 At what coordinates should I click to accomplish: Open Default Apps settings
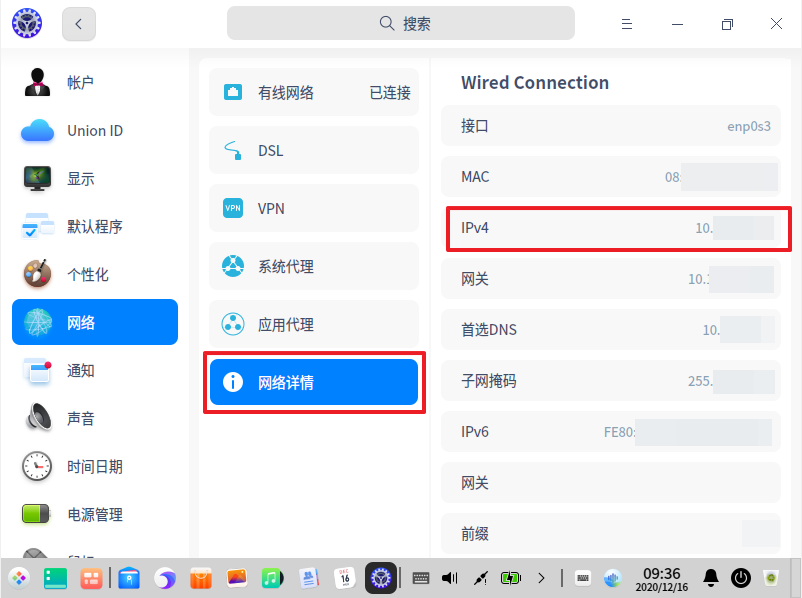tap(95, 226)
